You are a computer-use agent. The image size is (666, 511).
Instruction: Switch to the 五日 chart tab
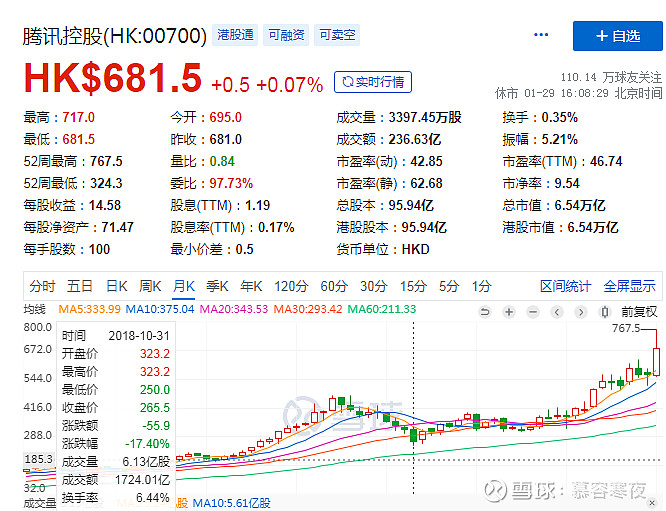(80, 286)
